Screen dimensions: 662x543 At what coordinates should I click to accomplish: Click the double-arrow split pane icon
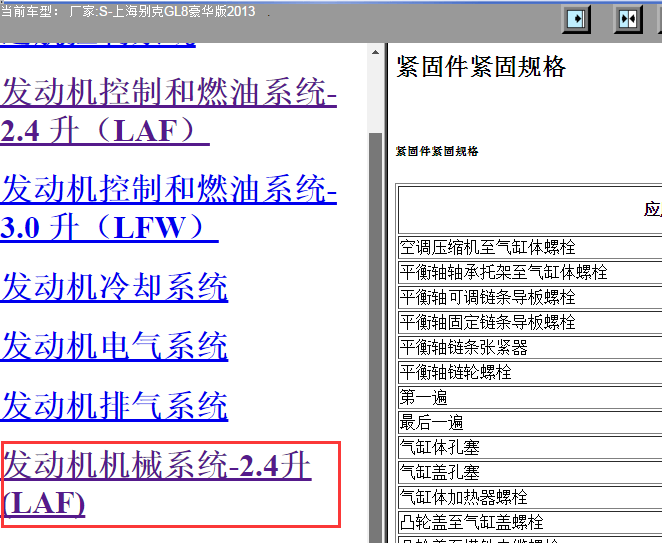[628, 19]
